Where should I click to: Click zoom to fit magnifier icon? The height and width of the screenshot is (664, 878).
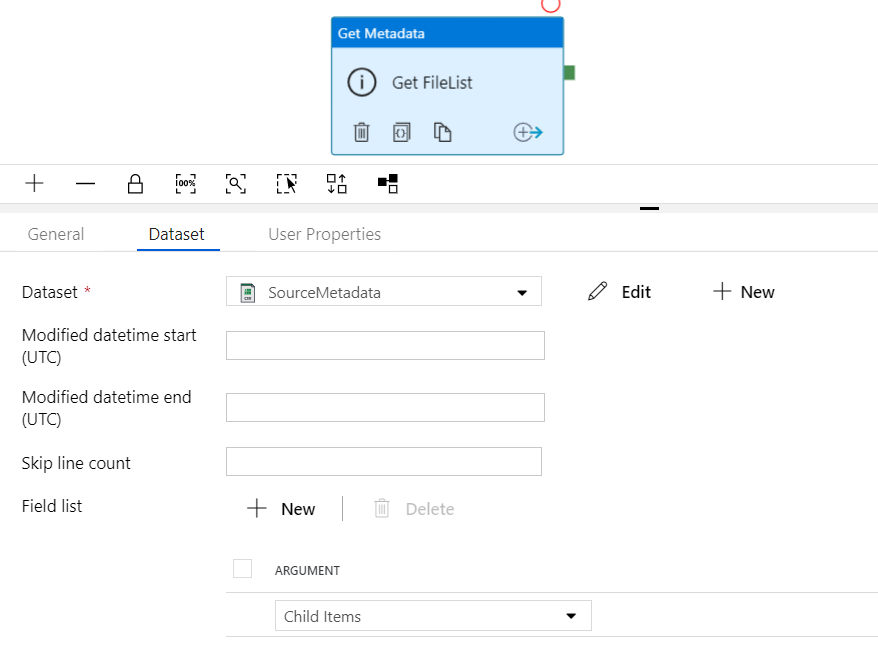tap(236, 183)
